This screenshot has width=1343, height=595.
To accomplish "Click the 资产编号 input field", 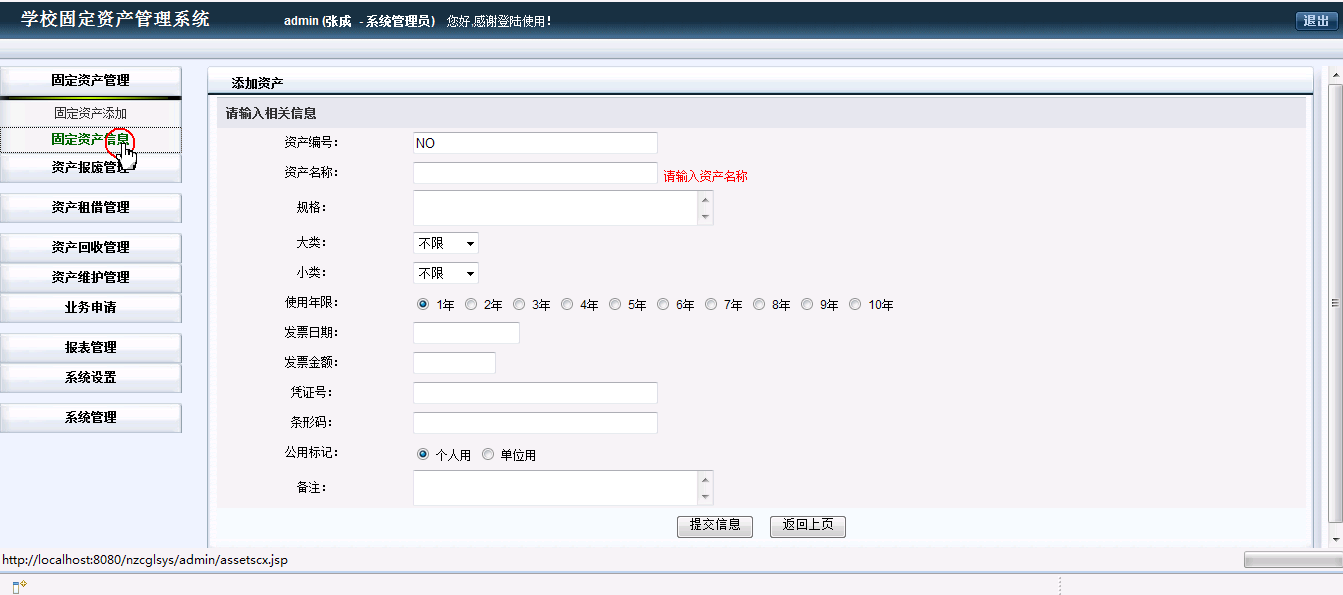I will [535, 143].
